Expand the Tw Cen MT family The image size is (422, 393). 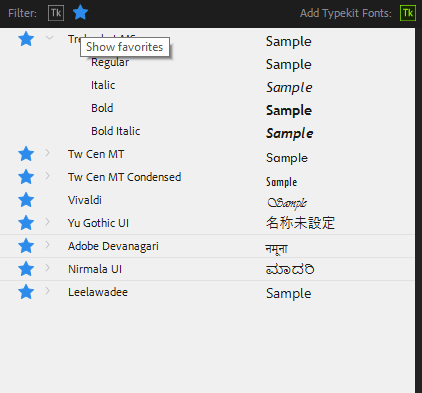pos(47,153)
